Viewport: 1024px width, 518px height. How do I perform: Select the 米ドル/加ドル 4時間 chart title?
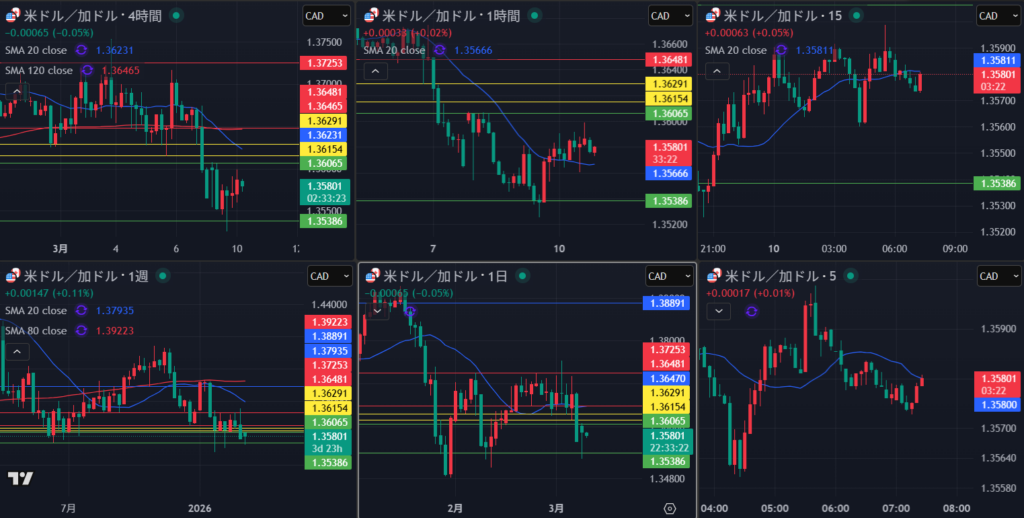[x=88, y=16]
